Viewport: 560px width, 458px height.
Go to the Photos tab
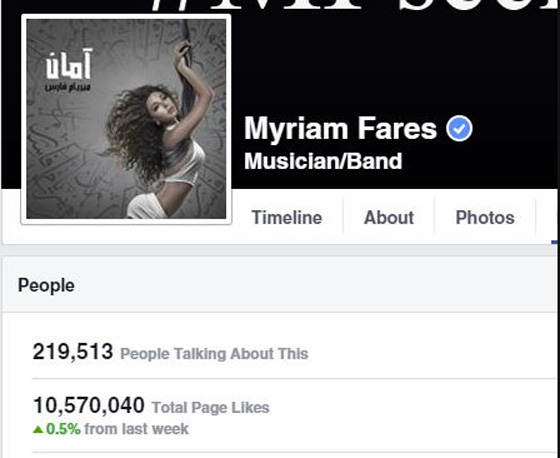[x=485, y=217]
